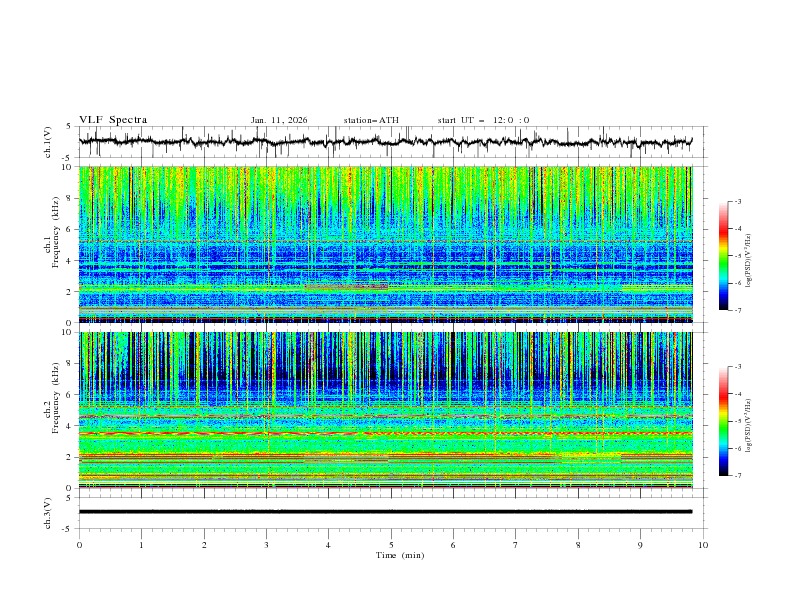
Task: Click the 'ch.3(V)' waveform axis label
Action: pos(48,513)
